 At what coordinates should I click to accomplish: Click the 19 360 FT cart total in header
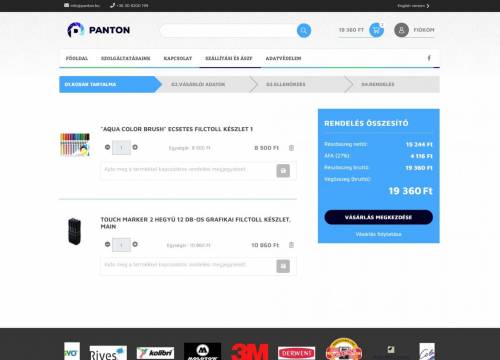pyautogui.click(x=351, y=30)
